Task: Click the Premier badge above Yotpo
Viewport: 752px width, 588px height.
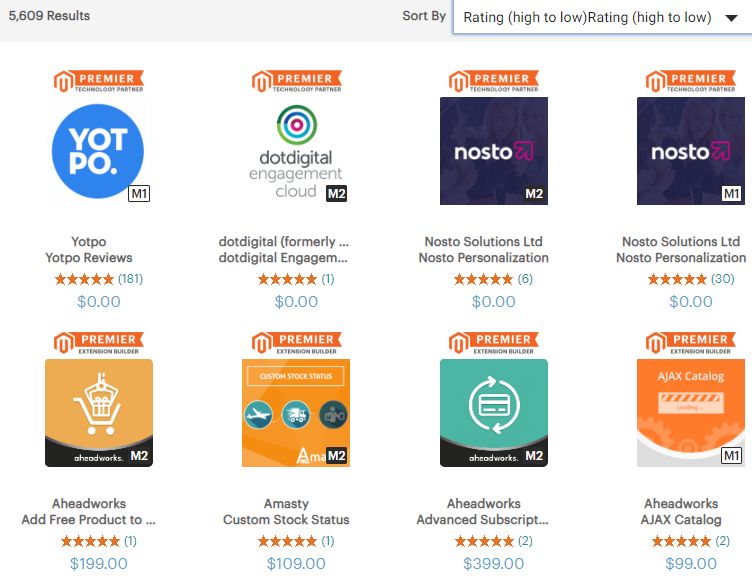Action: (x=99, y=80)
